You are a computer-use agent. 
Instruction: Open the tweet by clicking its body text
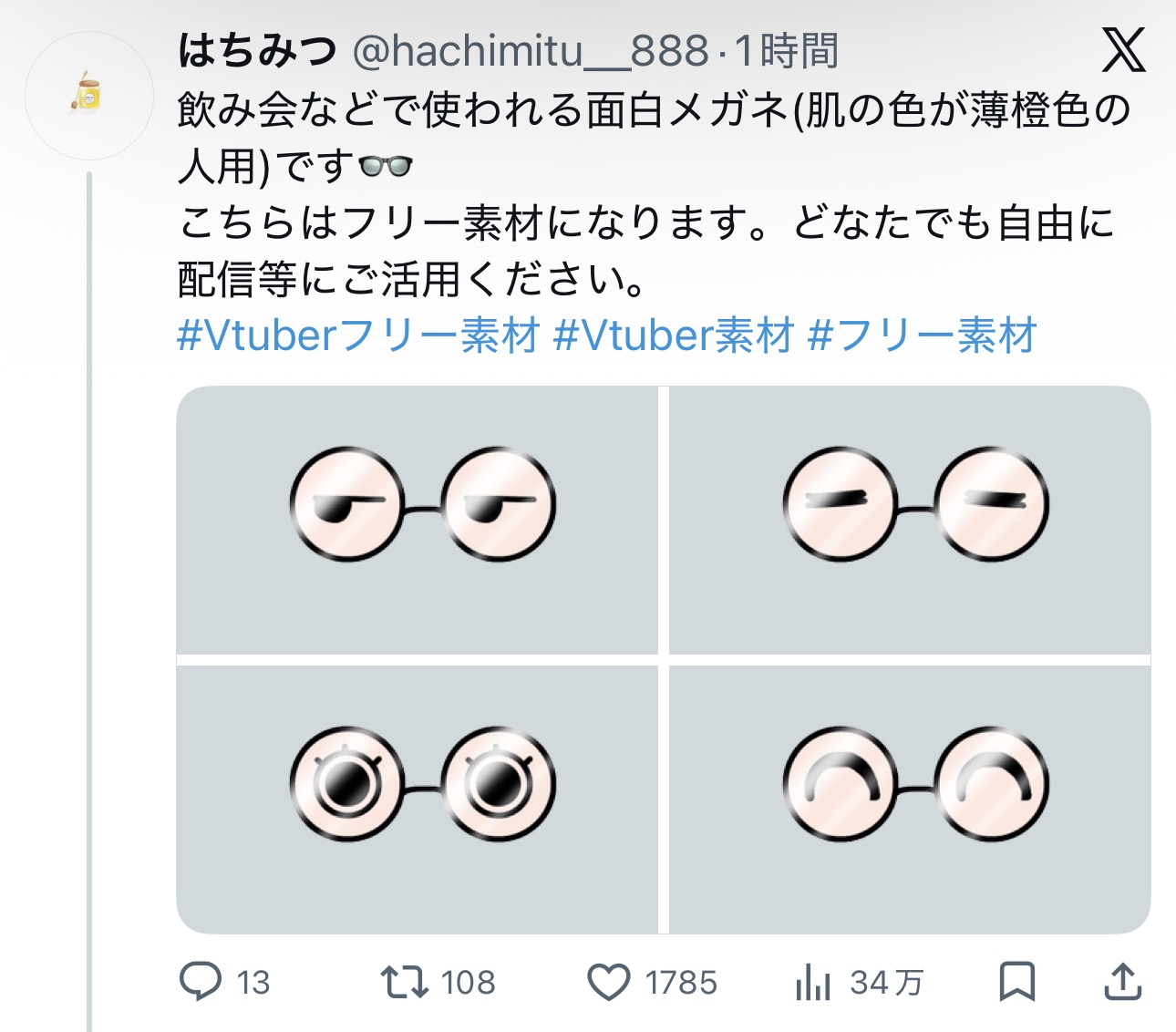pyautogui.click(x=638, y=222)
